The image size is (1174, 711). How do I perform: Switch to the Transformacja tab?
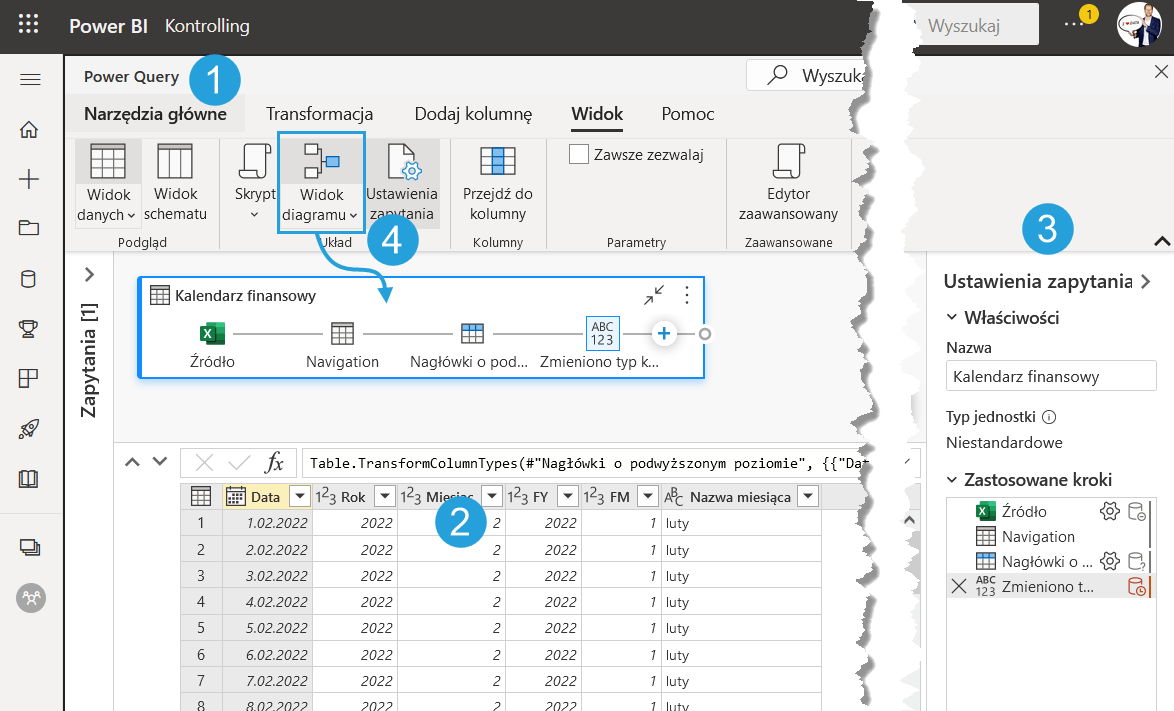click(x=319, y=114)
